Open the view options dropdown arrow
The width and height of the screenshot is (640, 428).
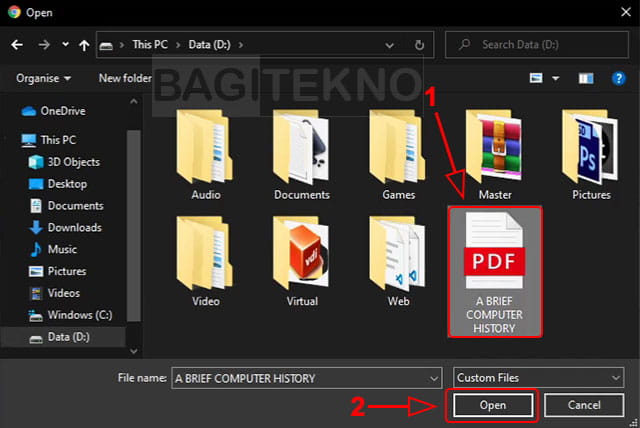tap(556, 78)
